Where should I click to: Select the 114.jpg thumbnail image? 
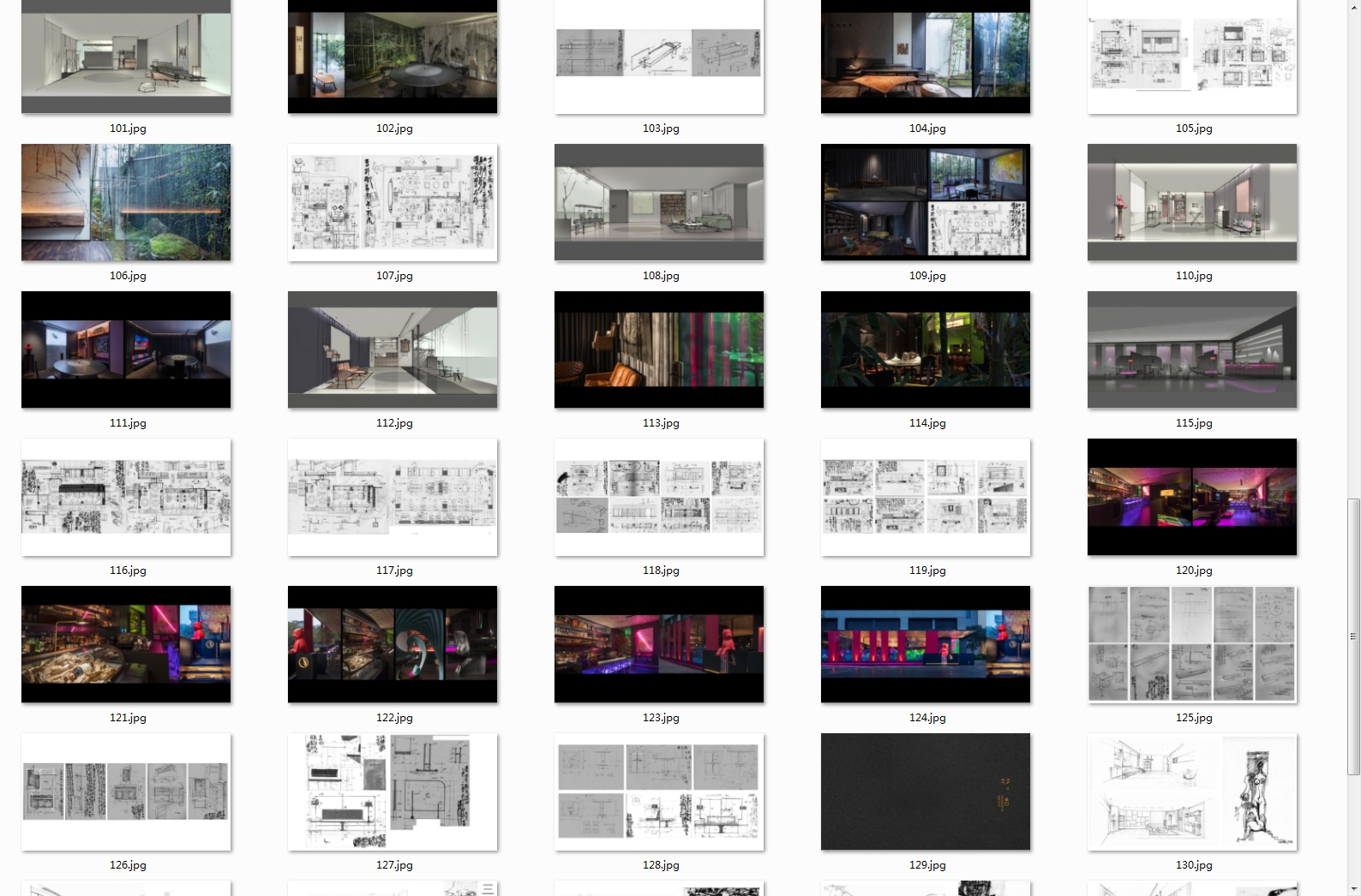[x=926, y=349]
